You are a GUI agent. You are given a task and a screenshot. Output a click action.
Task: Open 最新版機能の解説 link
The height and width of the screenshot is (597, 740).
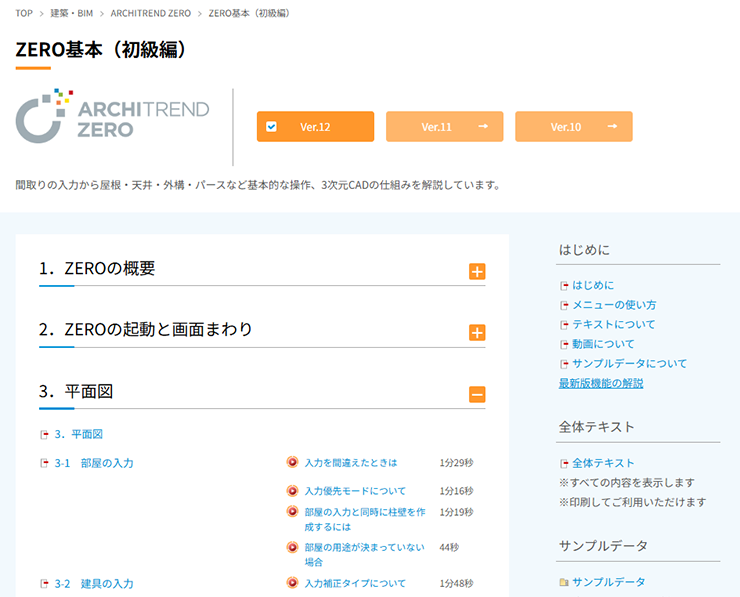[601, 383]
